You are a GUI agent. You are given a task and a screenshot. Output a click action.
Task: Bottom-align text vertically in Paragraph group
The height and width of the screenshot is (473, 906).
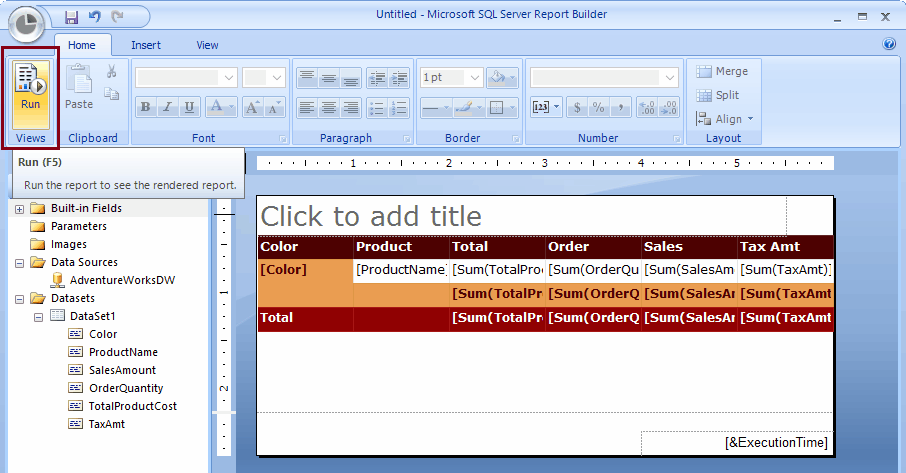(350, 77)
